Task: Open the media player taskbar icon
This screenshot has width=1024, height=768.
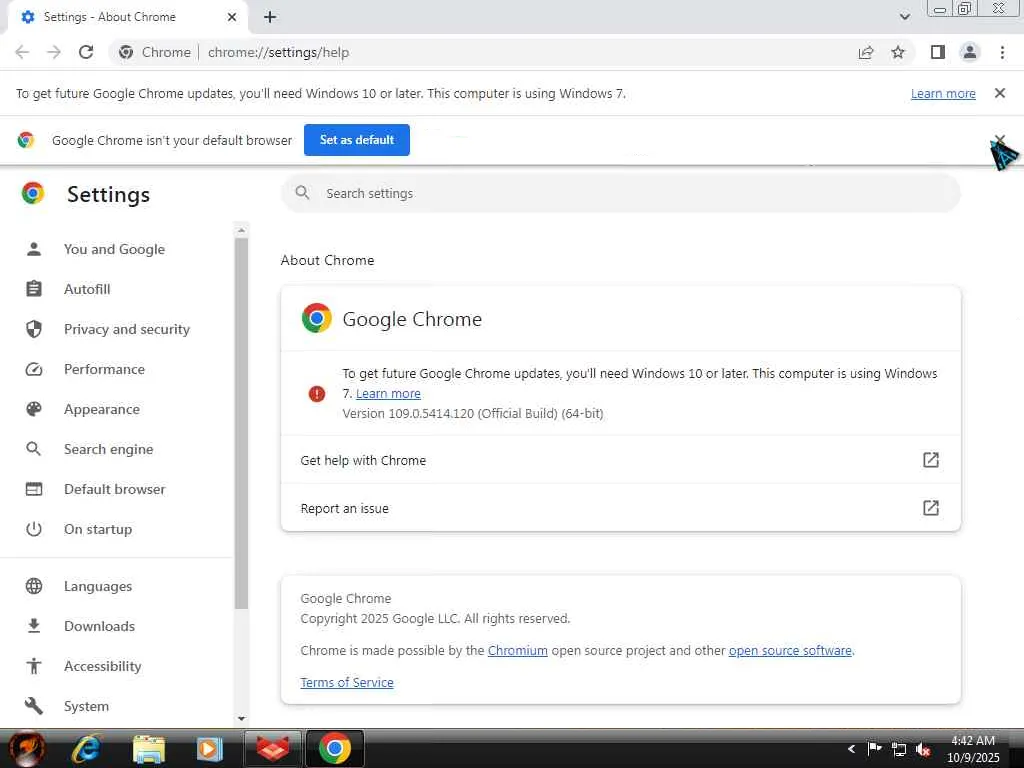Action: point(210,748)
